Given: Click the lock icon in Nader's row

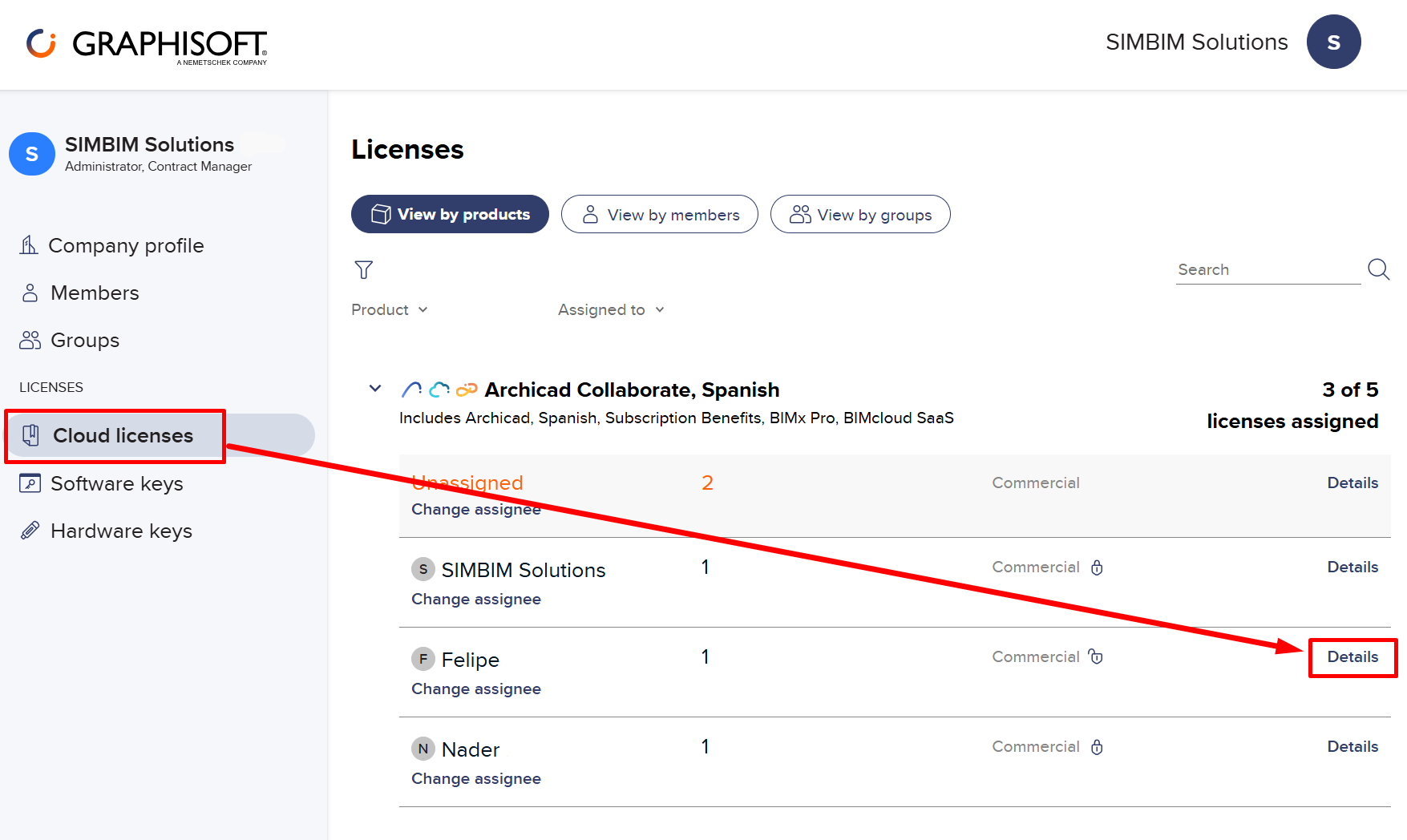Looking at the screenshot, I should pyautogui.click(x=1097, y=747).
